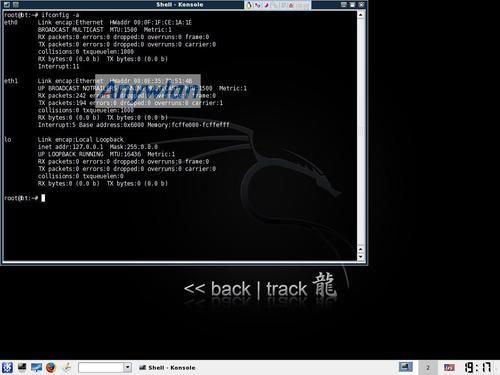Switch to virtual desktop 2 pager

[428, 367]
